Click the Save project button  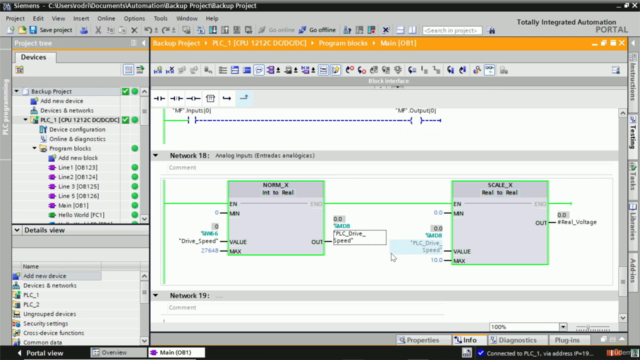point(51,30)
